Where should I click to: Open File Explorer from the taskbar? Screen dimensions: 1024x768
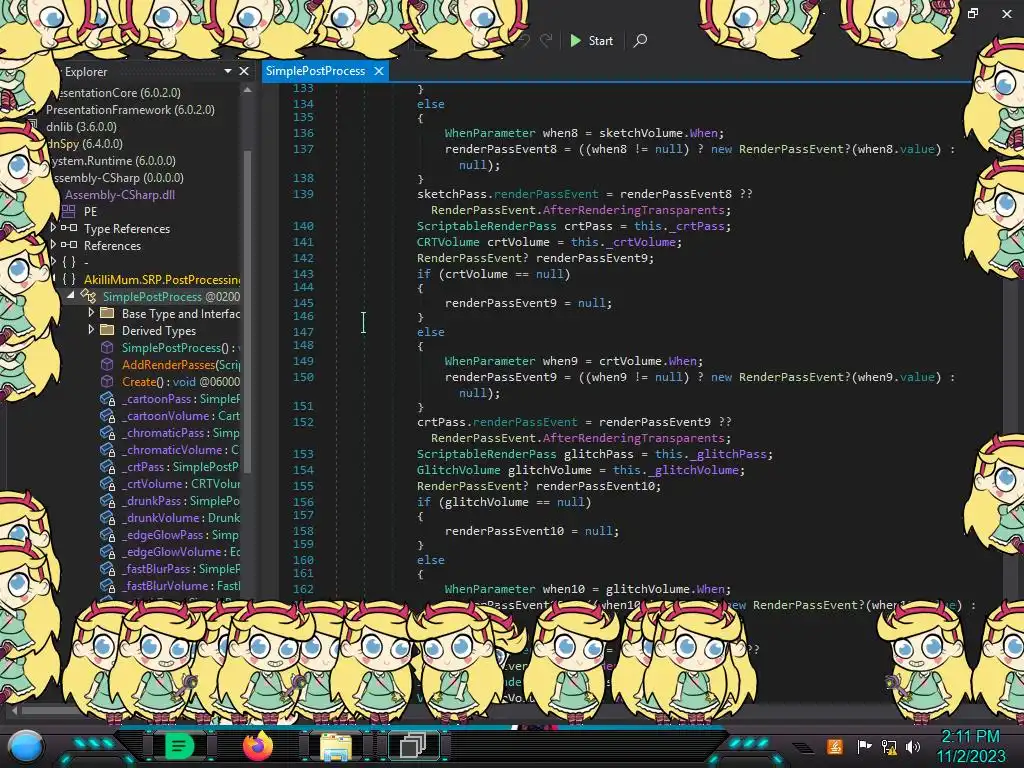pyautogui.click(x=336, y=746)
